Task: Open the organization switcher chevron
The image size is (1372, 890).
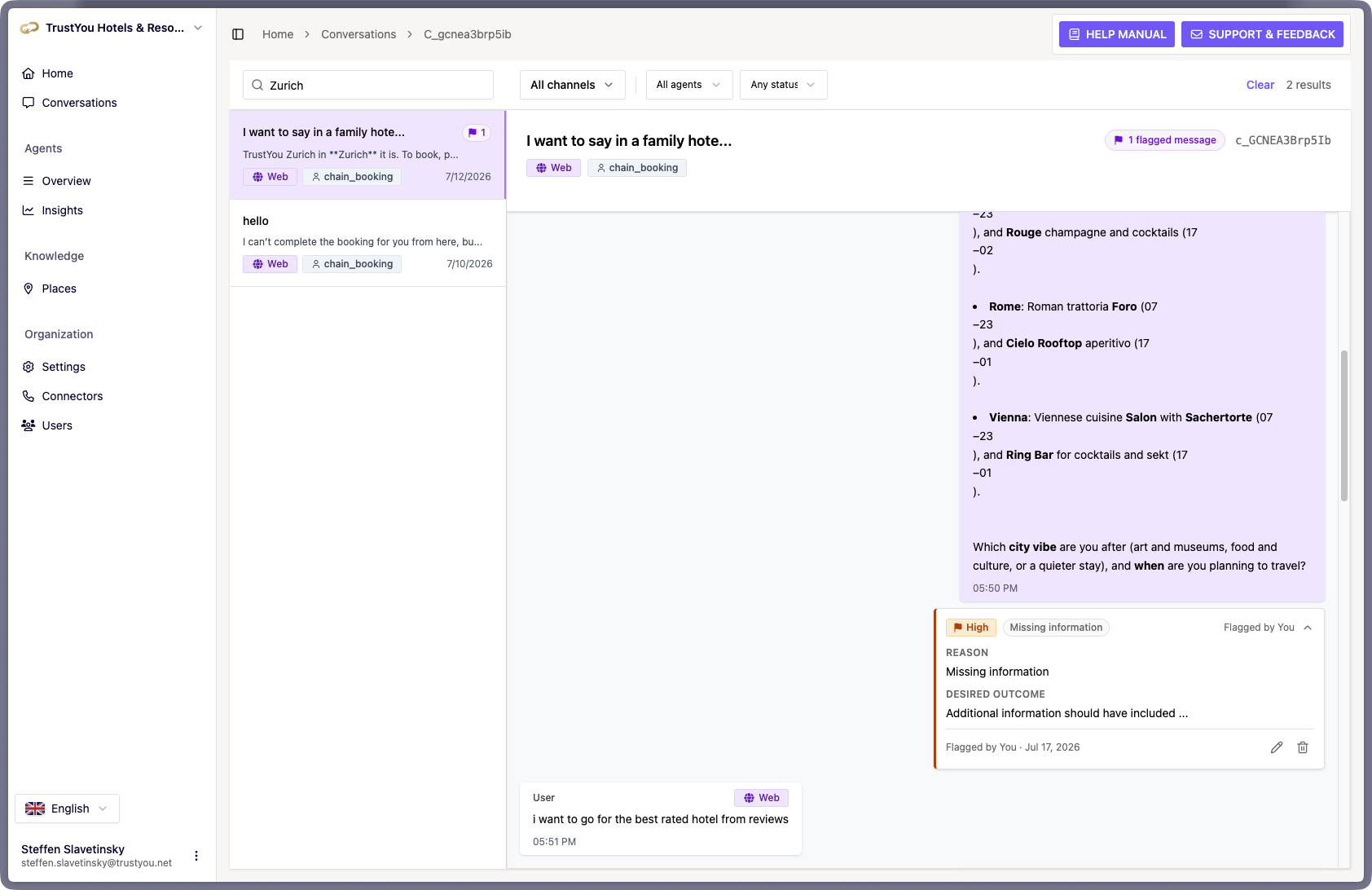Action: (198, 28)
